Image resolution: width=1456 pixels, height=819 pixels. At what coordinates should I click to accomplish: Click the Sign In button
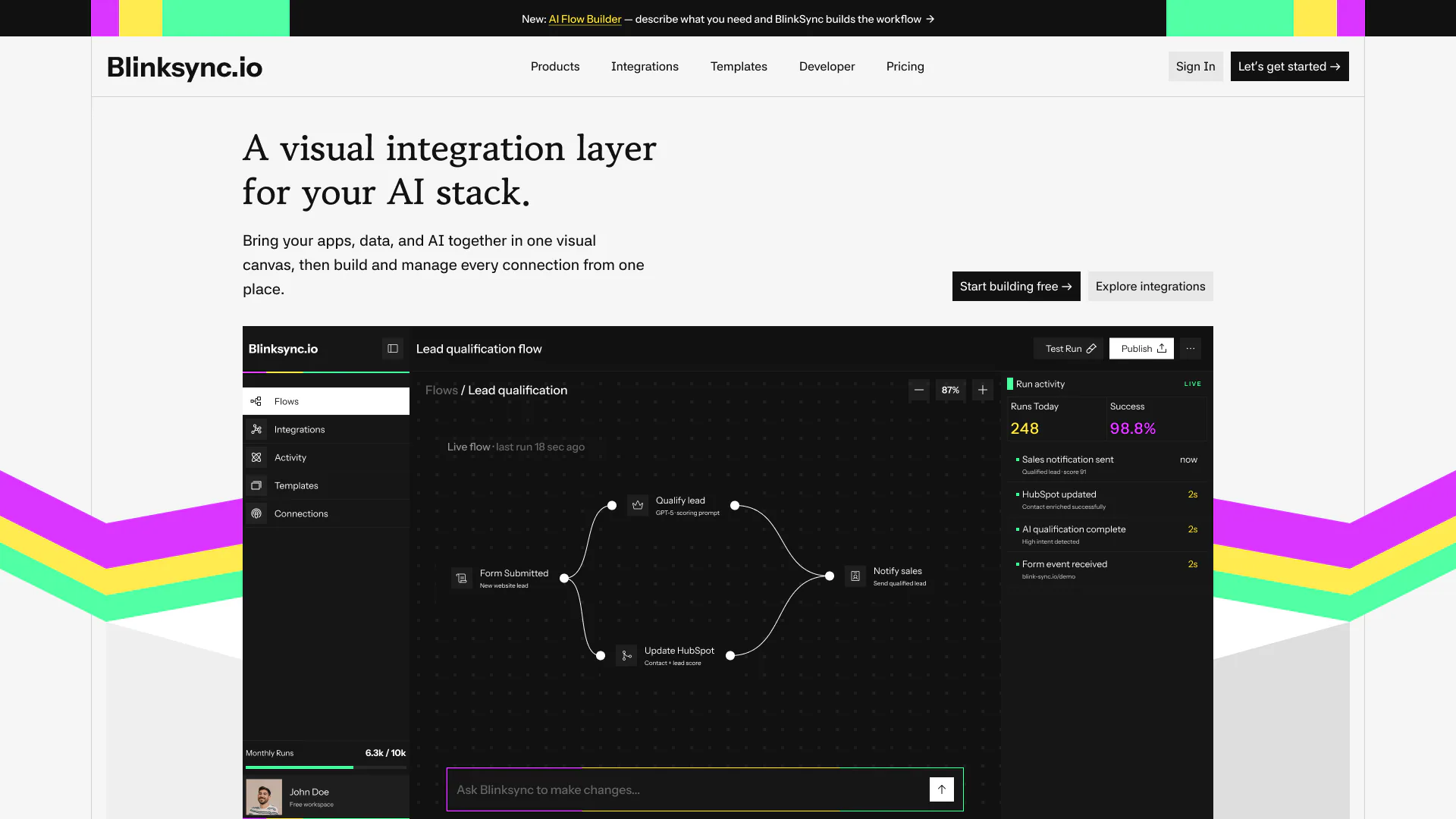coord(1196,67)
